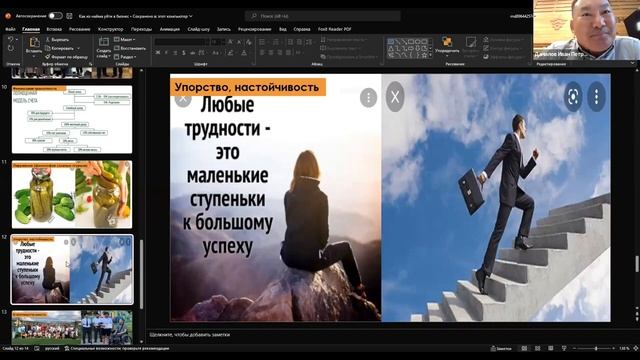
Task: Expand the shapes gallery more arrow
Action: click(430, 55)
